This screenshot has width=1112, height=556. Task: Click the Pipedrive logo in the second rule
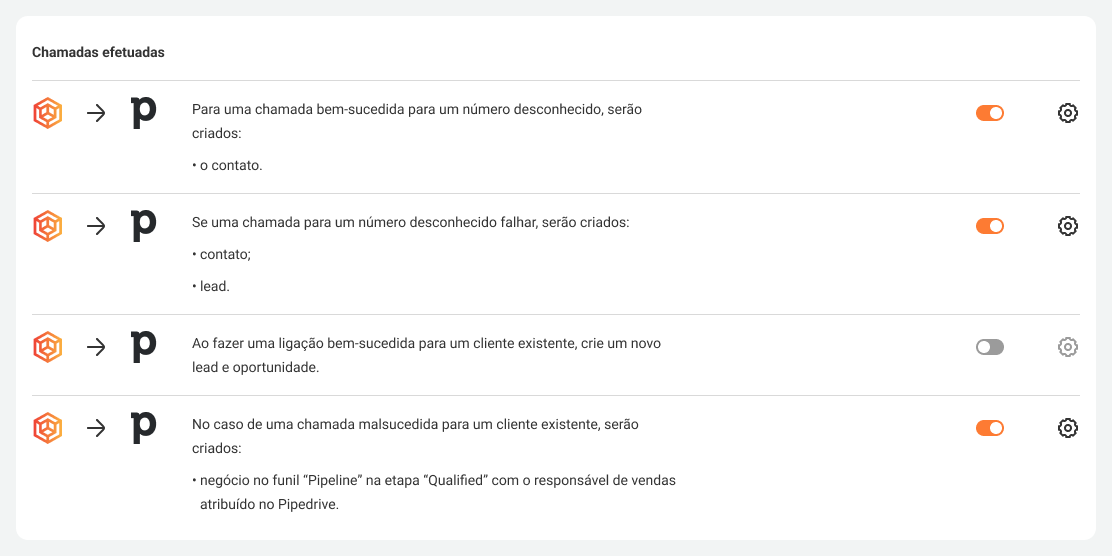[144, 226]
